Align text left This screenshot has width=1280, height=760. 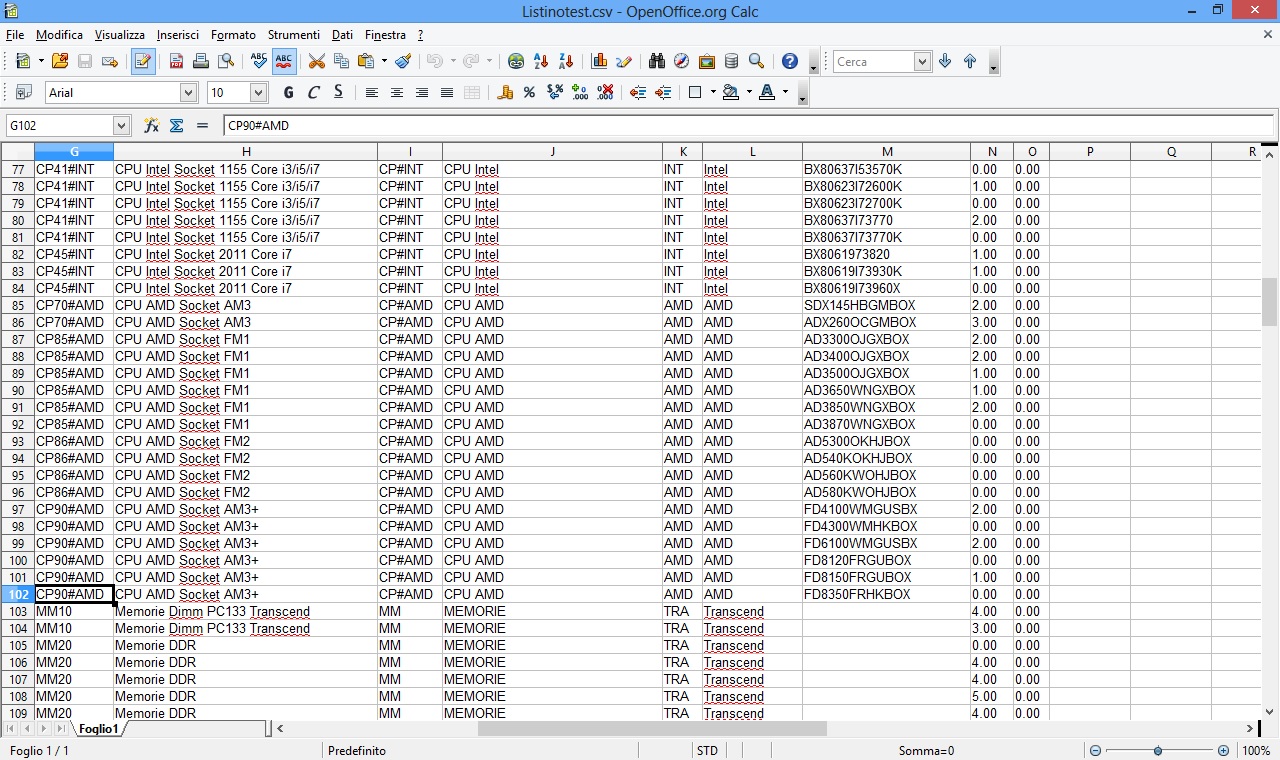tap(372, 92)
